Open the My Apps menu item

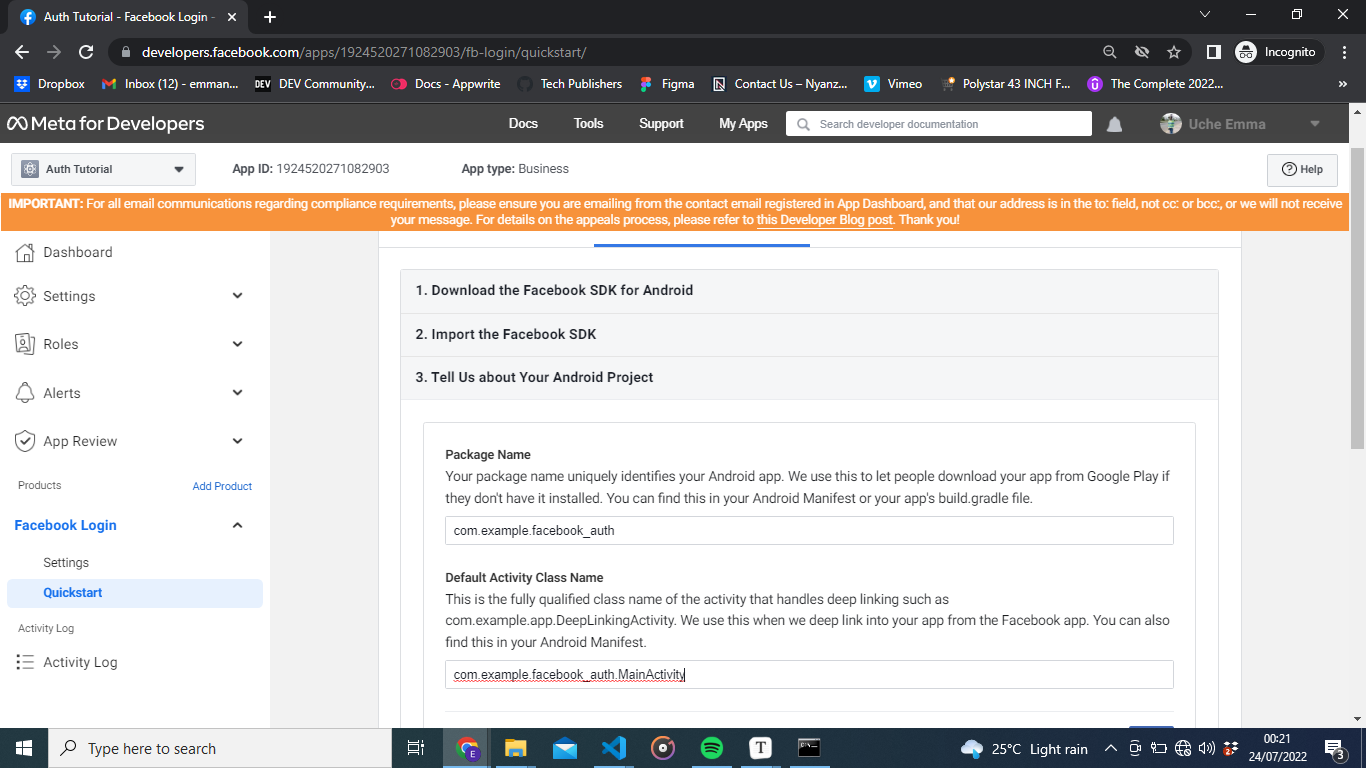pos(743,124)
